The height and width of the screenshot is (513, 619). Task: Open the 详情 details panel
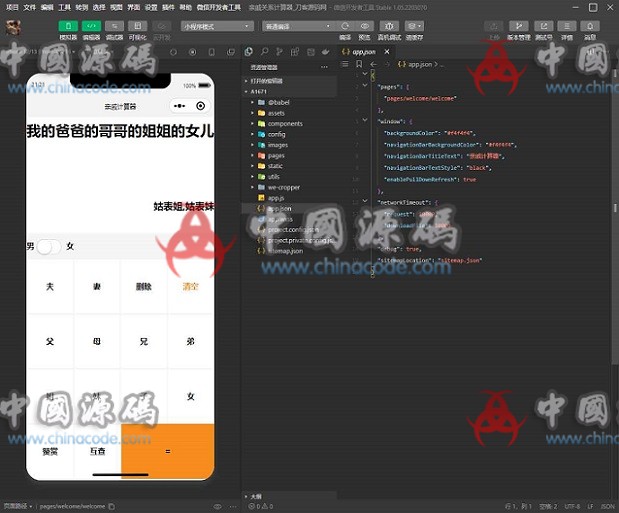pos(567,26)
